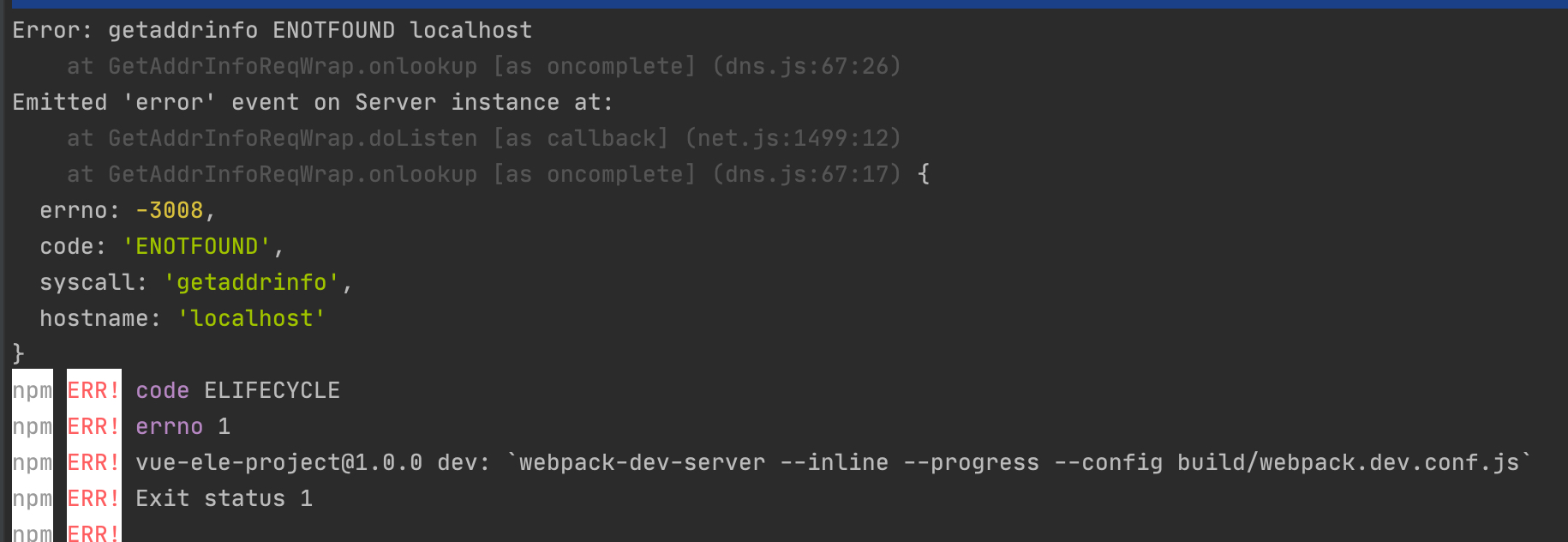The width and height of the screenshot is (1568, 542).
Task: Click the 'localhost' hostname string value
Action: (252, 318)
